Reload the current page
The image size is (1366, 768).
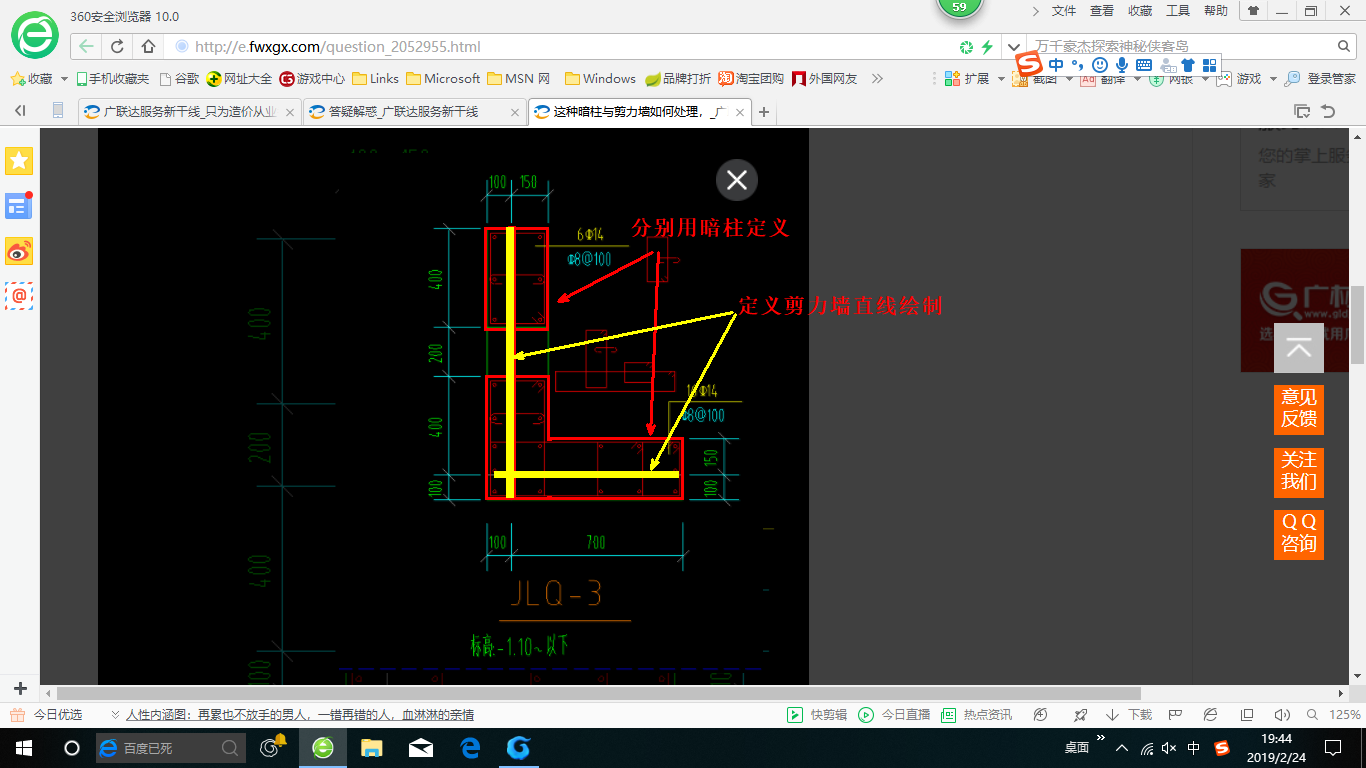pyautogui.click(x=117, y=46)
